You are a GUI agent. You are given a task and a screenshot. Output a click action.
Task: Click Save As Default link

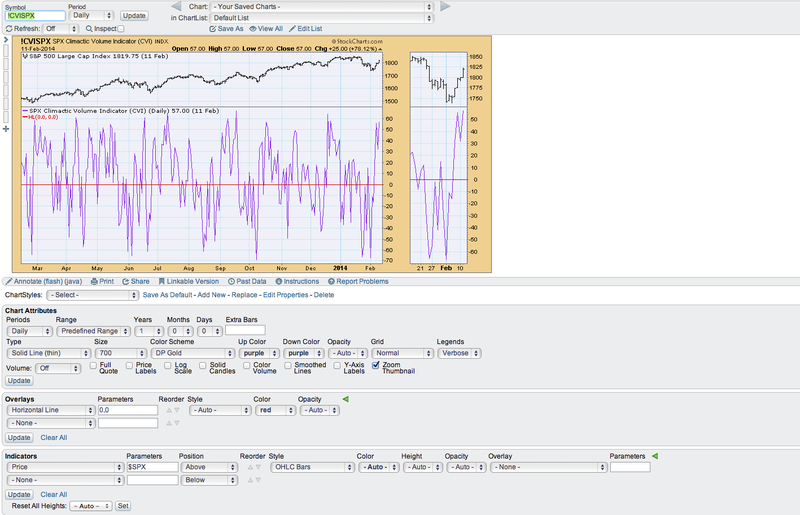pos(167,295)
